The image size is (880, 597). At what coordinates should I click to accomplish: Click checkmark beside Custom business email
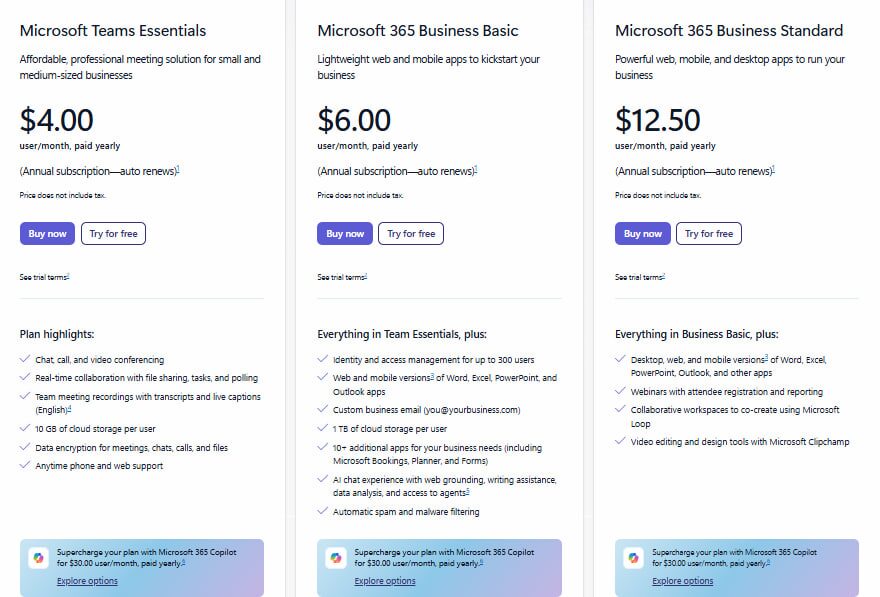[322, 410]
